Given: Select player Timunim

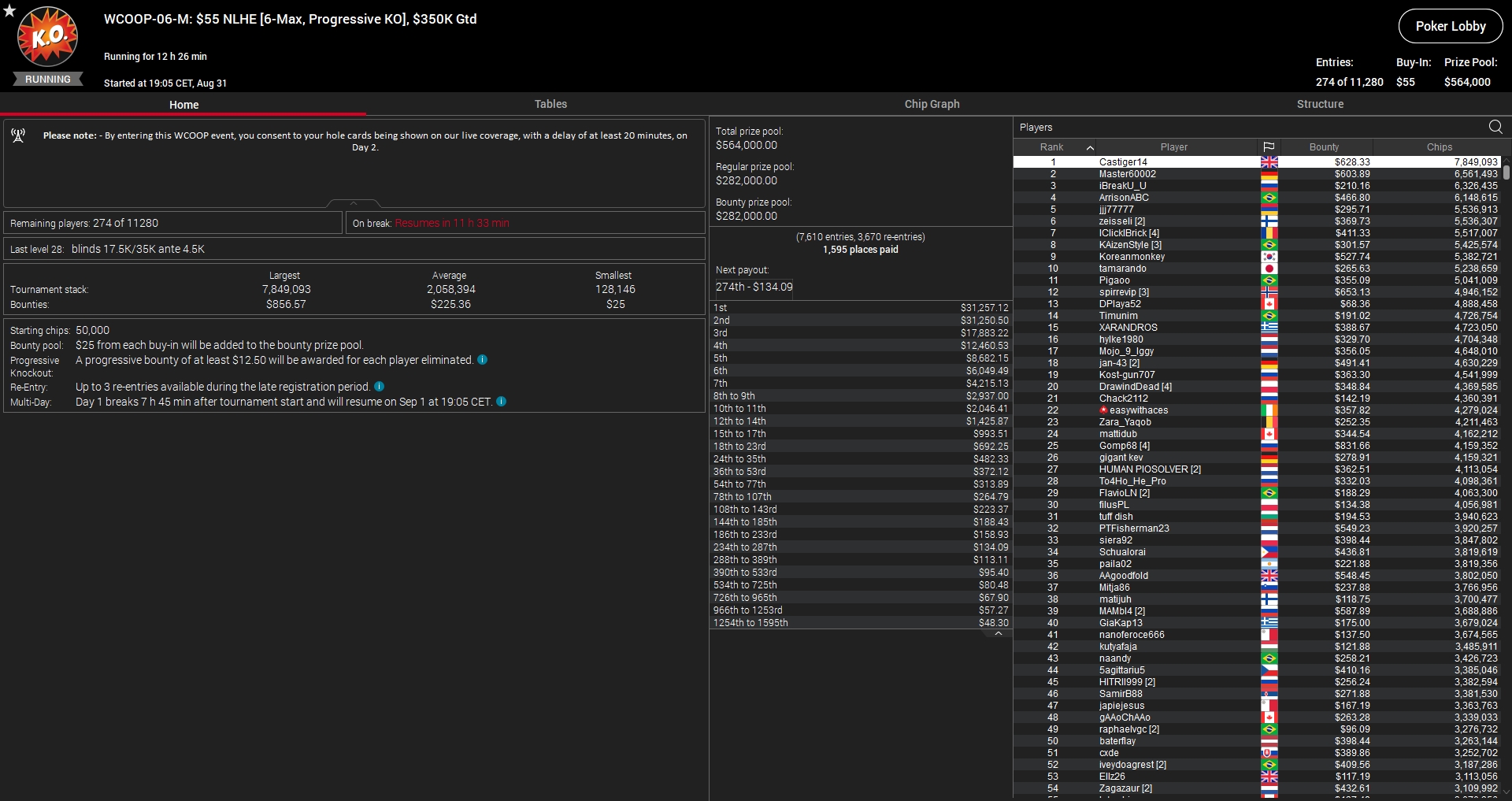Looking at the screenshot, I should pyautogui.click(x=1257, y=316).
